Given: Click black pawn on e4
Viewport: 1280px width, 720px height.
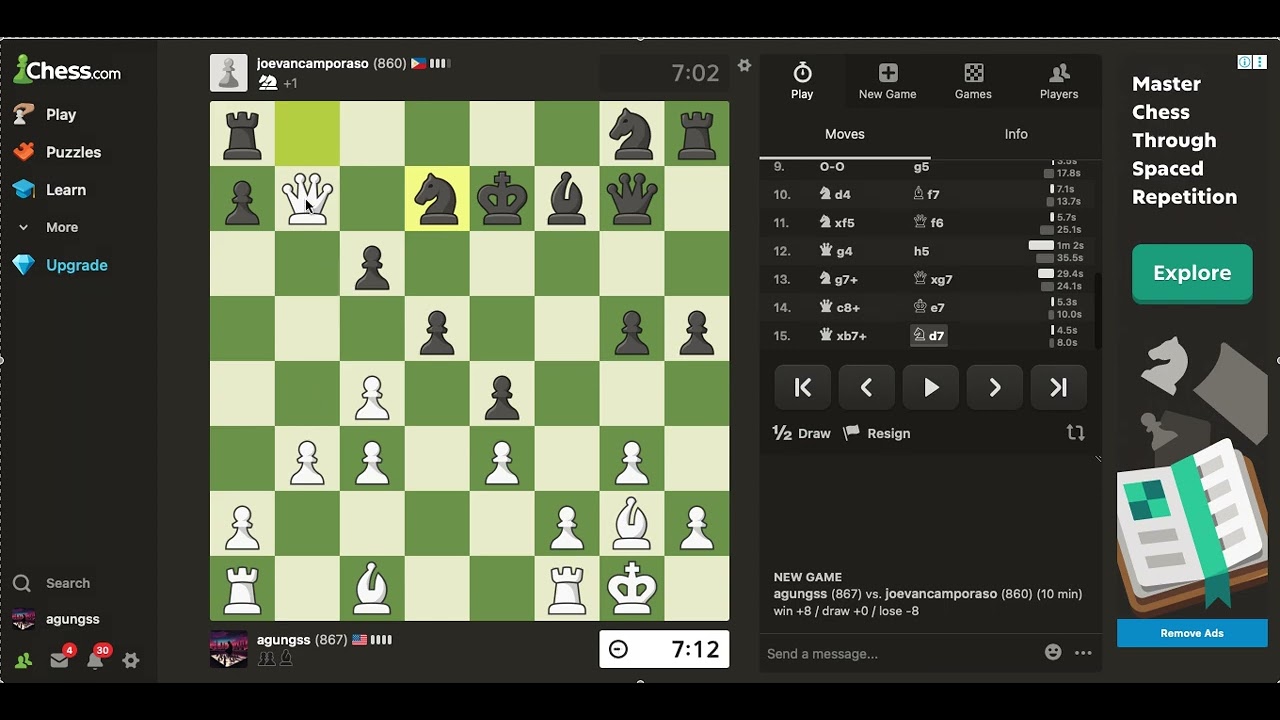Looking at the screenshot, I should click(502, 393).
